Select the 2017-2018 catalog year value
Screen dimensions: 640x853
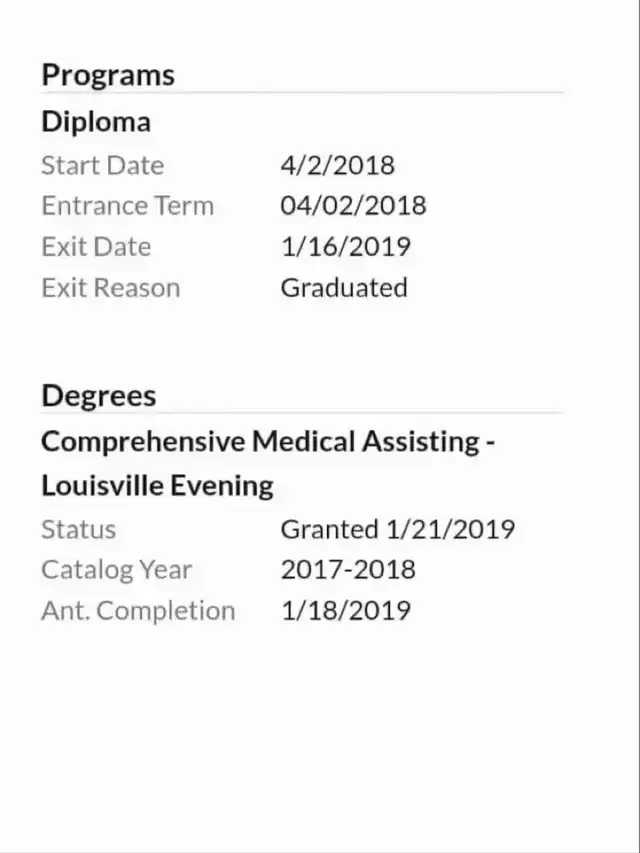pos(347,570)
